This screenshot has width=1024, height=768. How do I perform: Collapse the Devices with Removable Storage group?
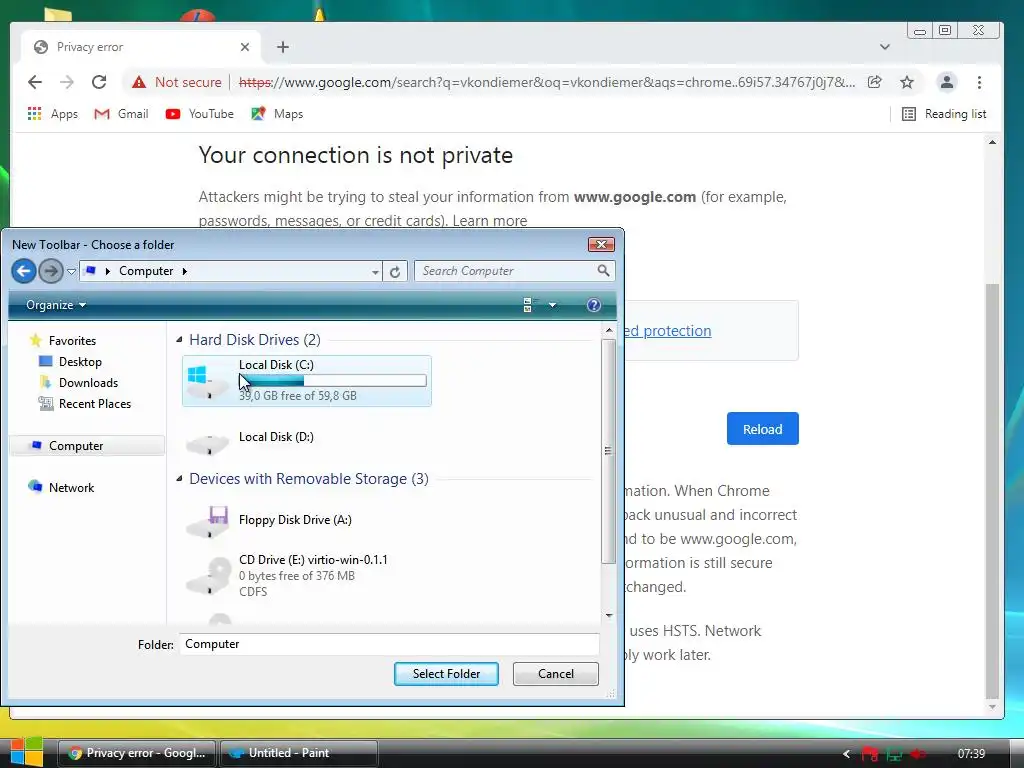tap(179, 479)
